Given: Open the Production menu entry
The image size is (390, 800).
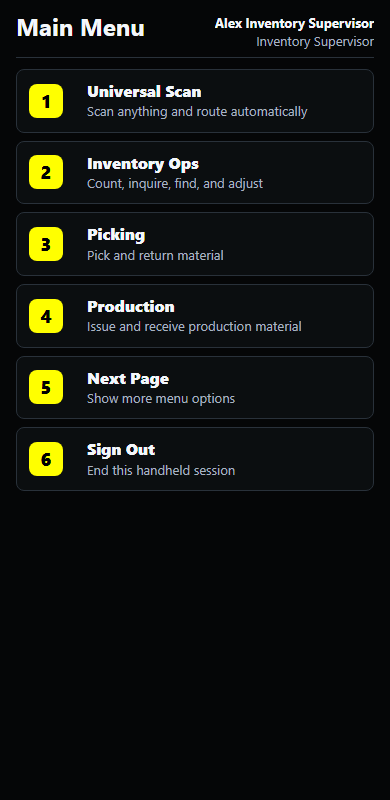Looking at the screenshot, I should pyautogui.click(x=195, y=316).
